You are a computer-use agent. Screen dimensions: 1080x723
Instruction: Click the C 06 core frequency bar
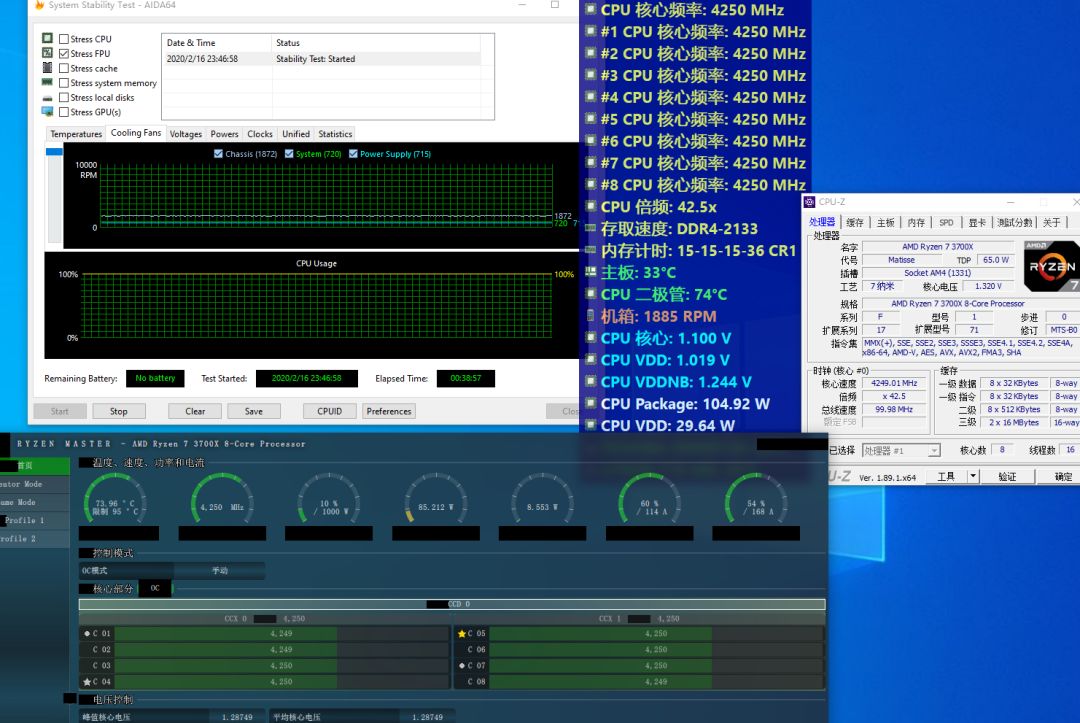click(656, 649)
